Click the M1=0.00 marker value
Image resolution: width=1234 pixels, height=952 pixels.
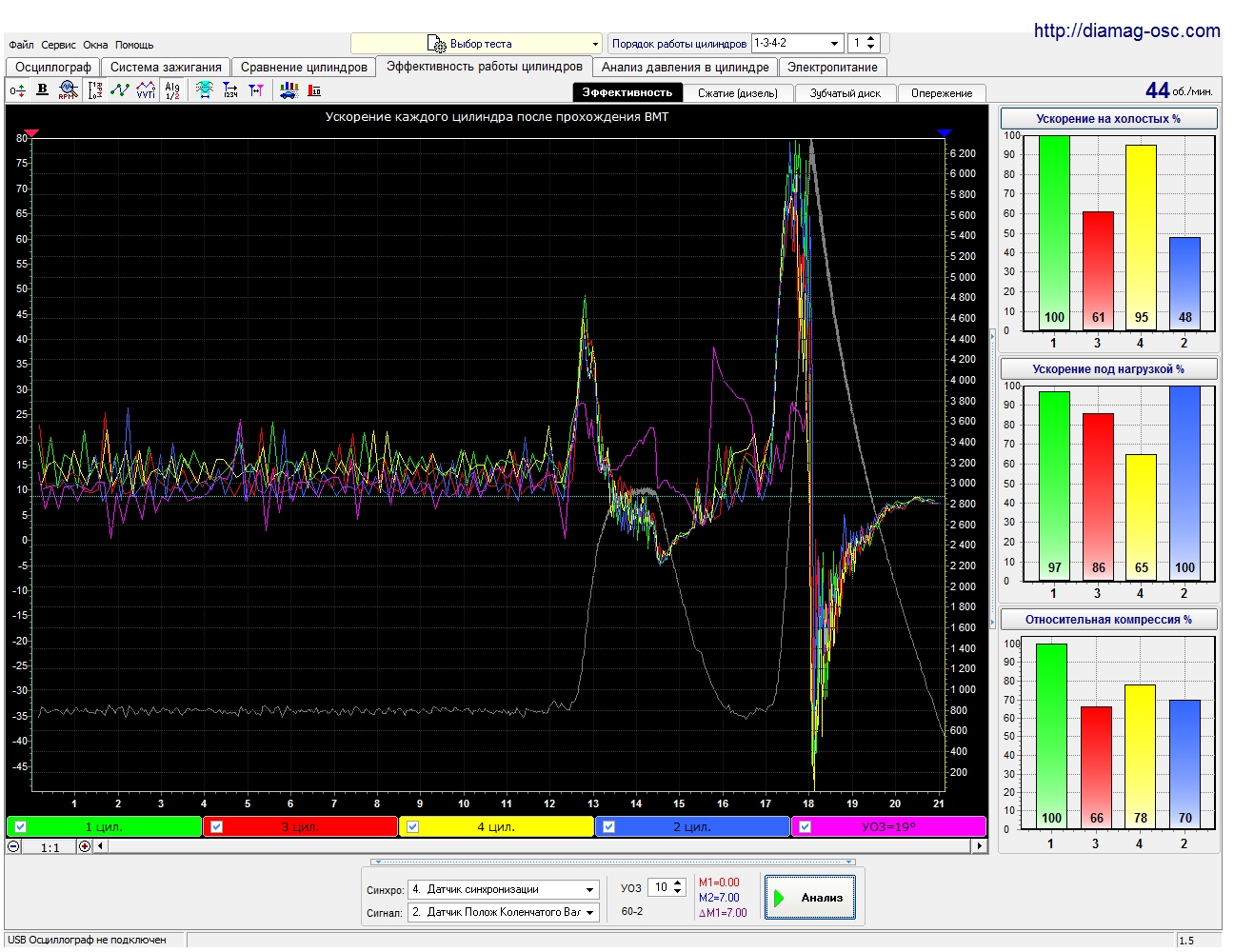coord(719,883)
